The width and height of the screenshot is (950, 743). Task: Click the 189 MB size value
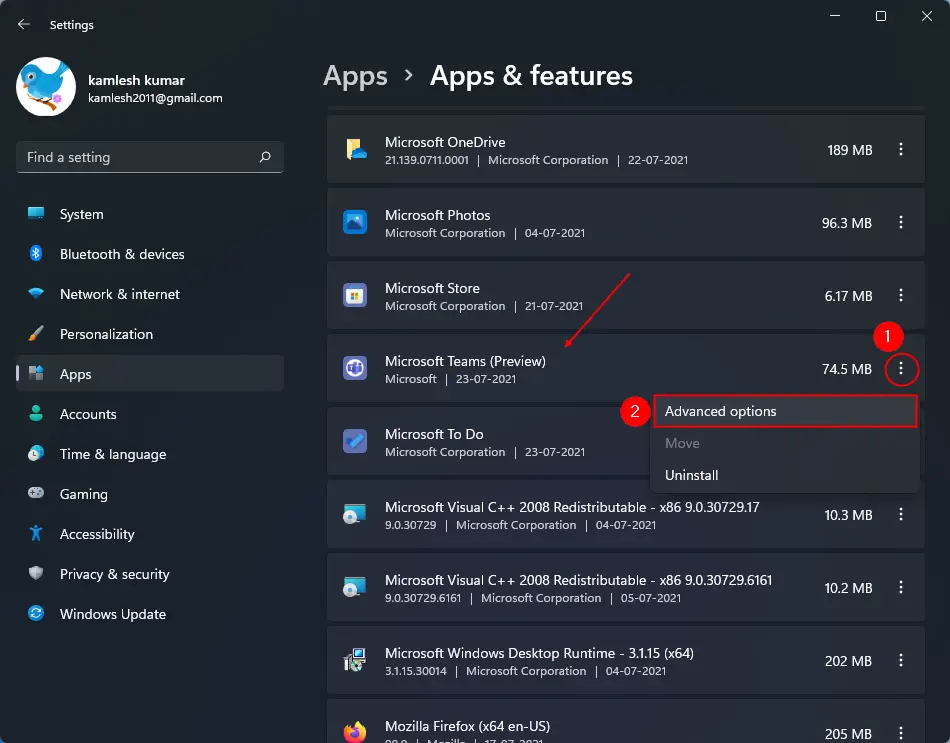point(849,150)
